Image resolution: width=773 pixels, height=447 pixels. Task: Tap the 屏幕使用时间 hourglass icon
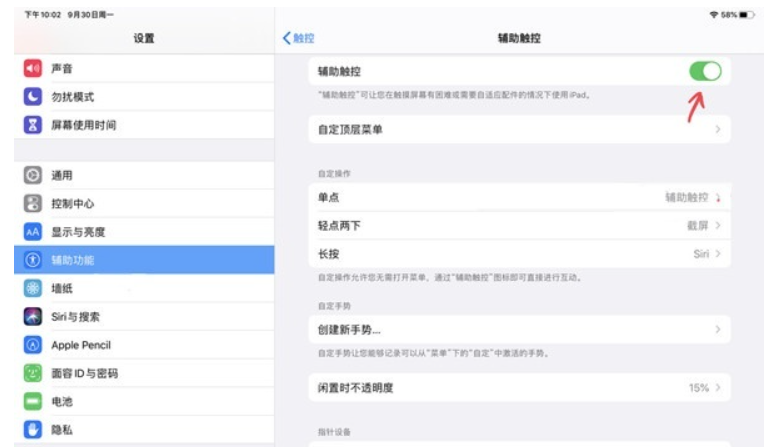pos(33,125)
